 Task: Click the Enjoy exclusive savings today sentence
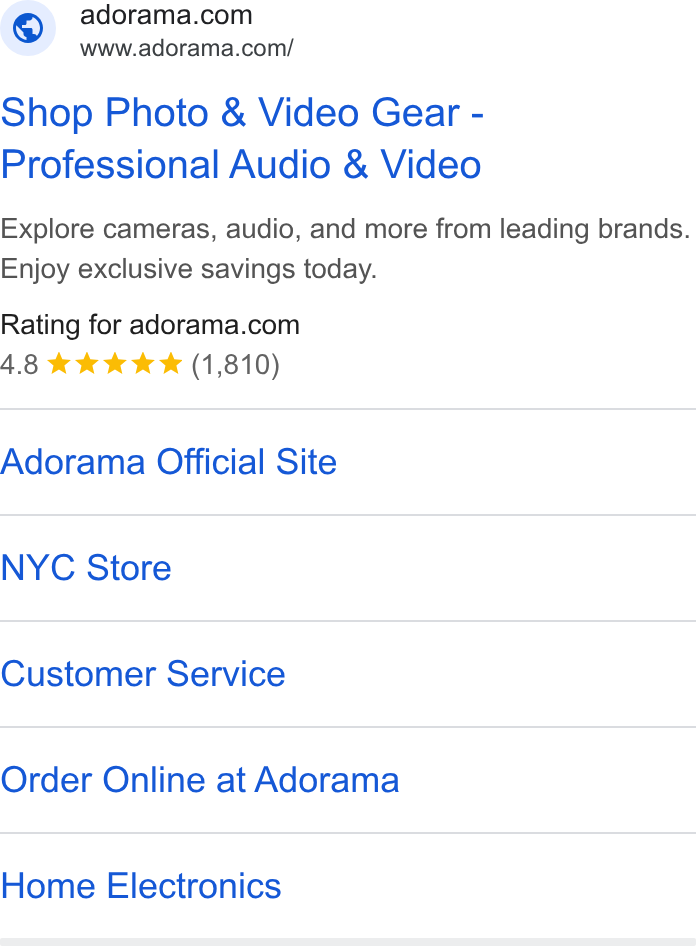188,269
